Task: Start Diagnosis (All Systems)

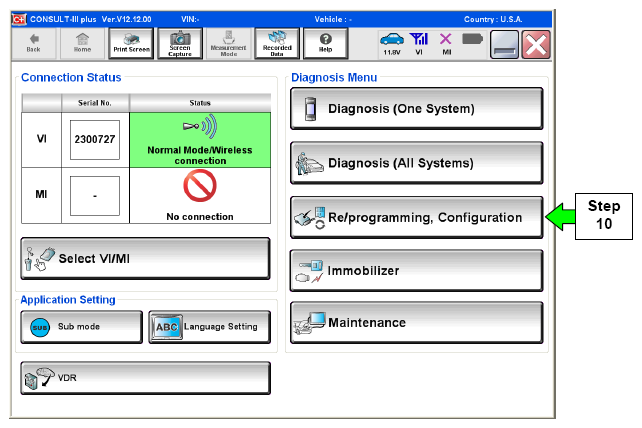Action: click(416, 163)
